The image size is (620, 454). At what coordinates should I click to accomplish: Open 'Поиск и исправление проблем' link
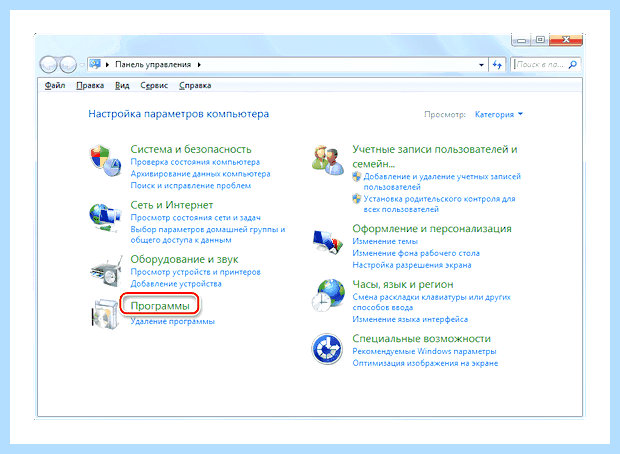(x=191, y=185)
